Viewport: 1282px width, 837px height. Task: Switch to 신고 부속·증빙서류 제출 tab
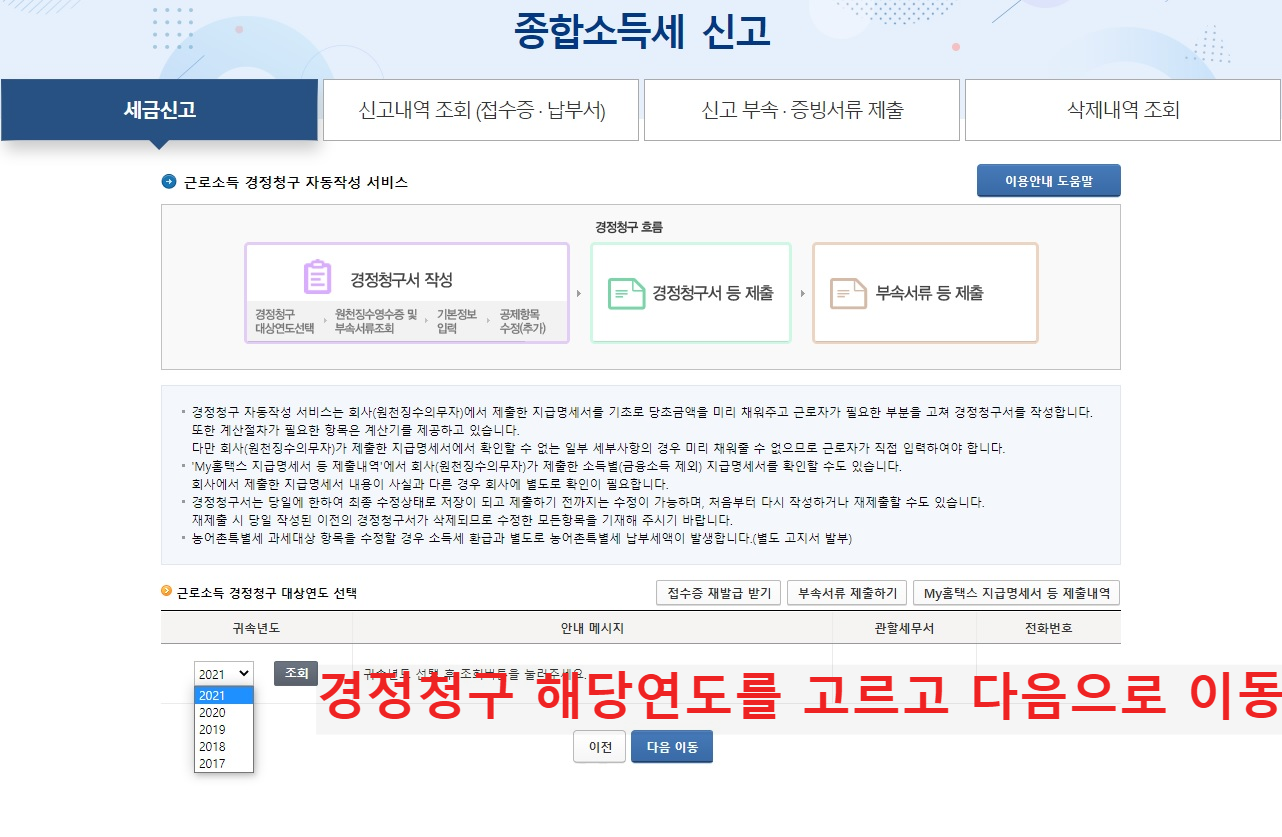tap(802, 110)
